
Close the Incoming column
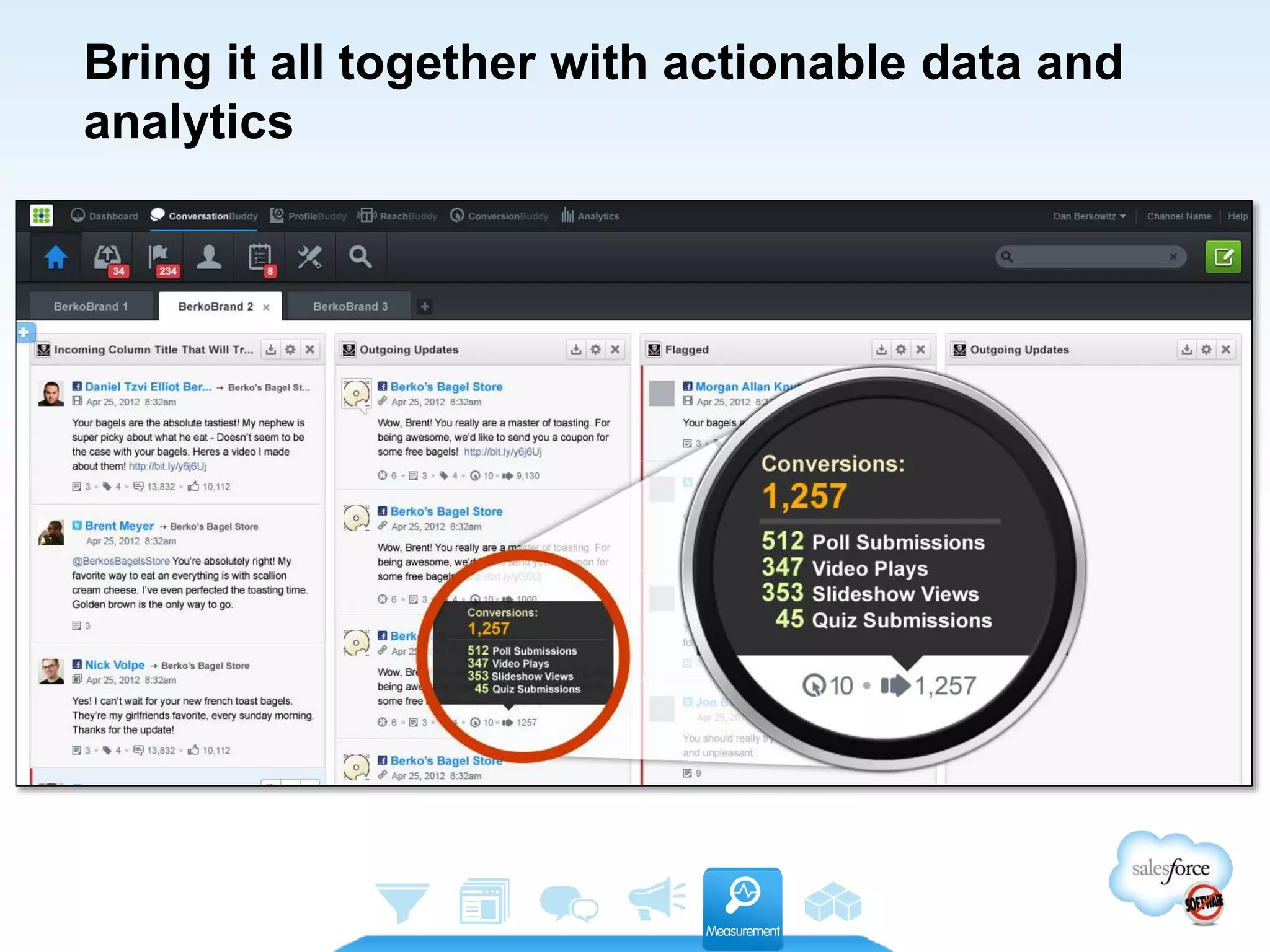[310, 350]
